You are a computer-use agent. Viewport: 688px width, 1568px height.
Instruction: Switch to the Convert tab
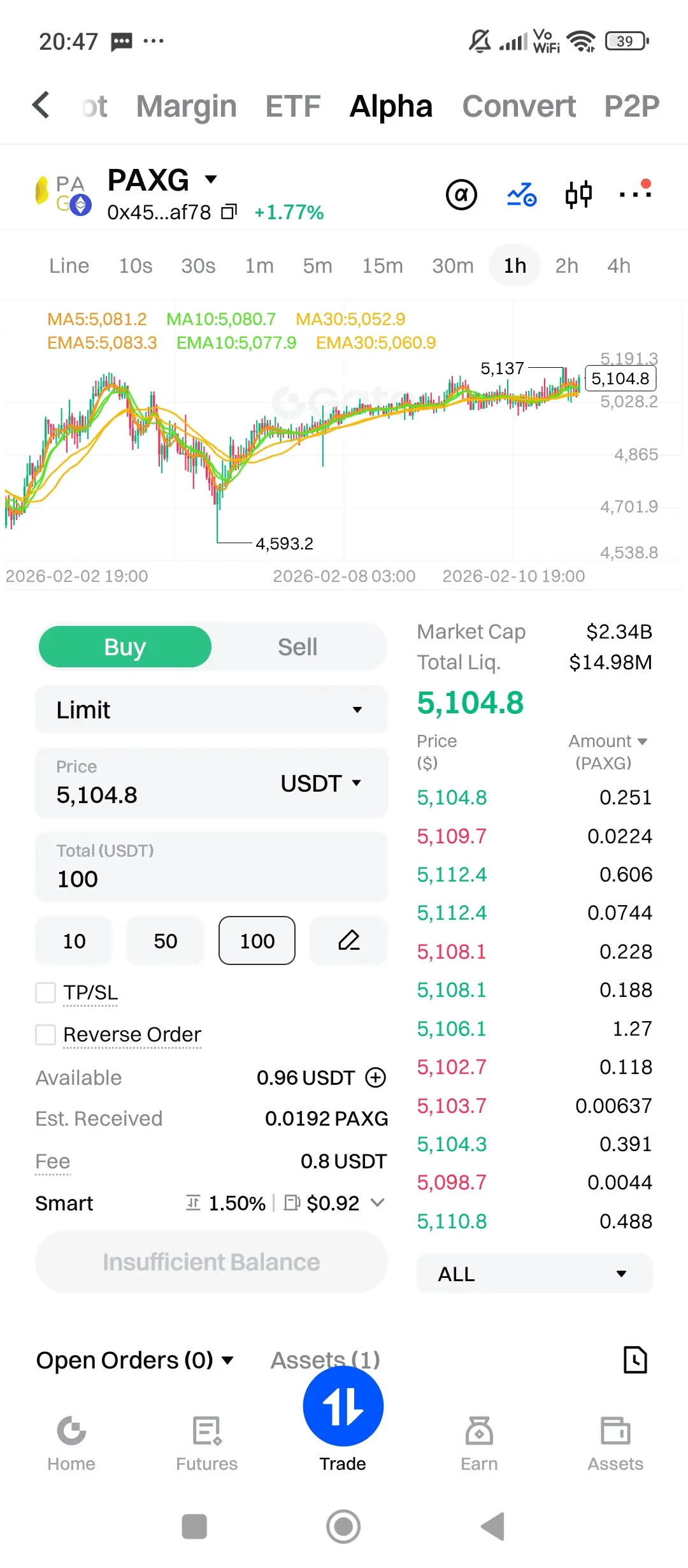click(519, 106)
